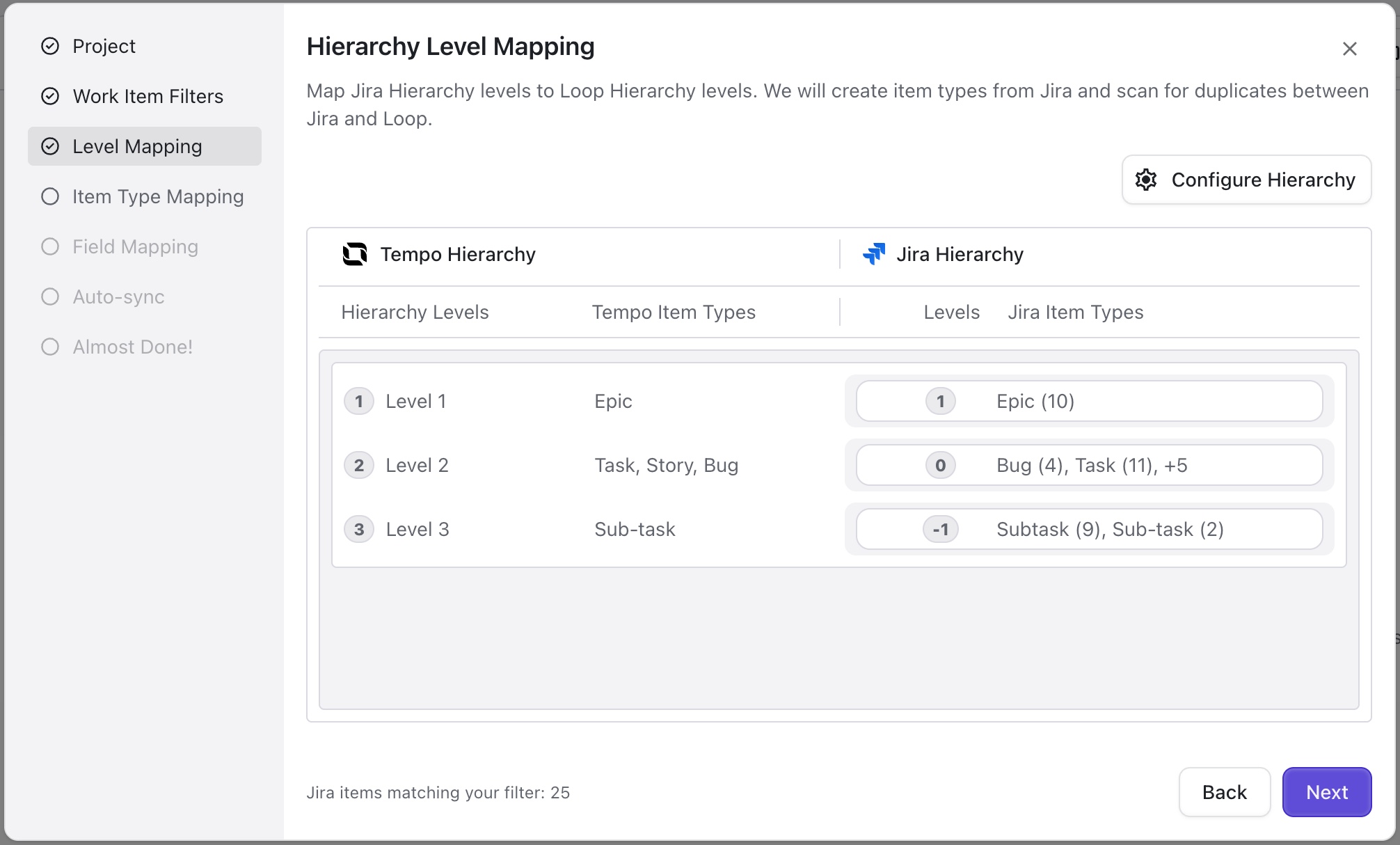This screenshot has width=1400, height=845.
Task: Click the Epic Tempo item type
Action: pyautogui.click(x=613, y=401)
